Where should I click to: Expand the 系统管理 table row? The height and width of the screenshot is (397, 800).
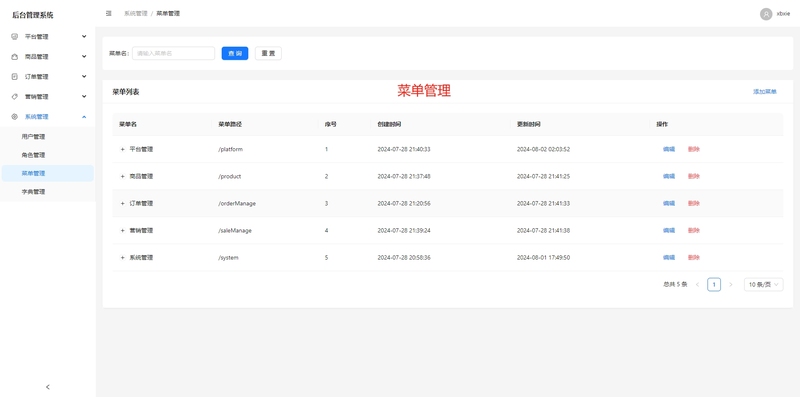point(122,258)
